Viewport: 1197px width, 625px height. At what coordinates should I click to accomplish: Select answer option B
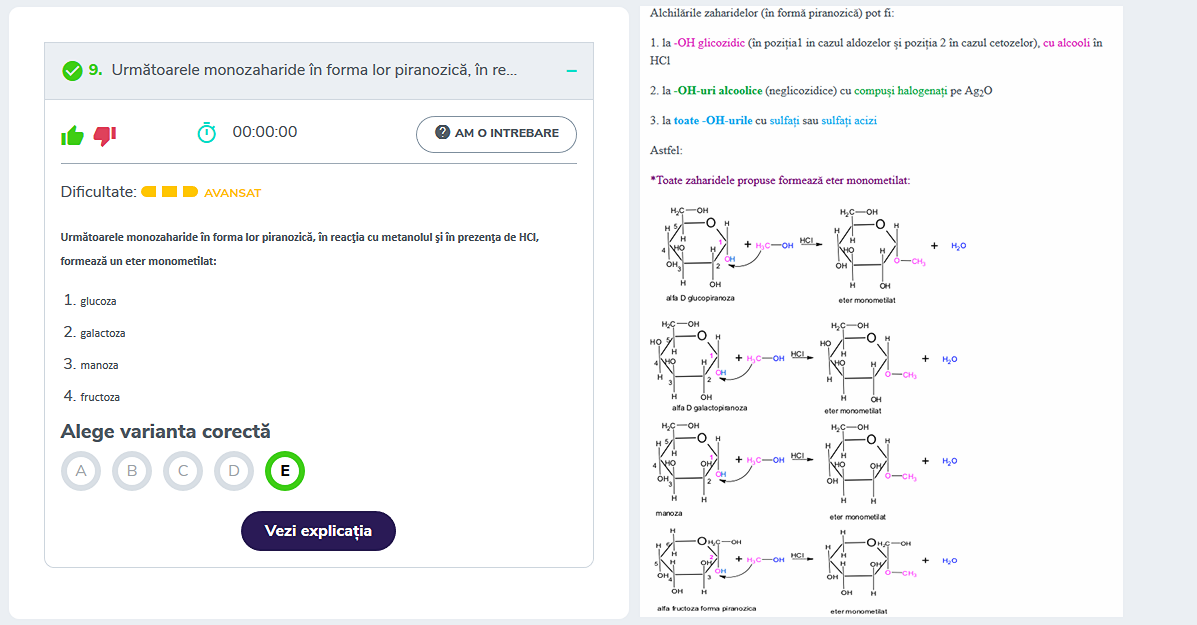point(132,471)
